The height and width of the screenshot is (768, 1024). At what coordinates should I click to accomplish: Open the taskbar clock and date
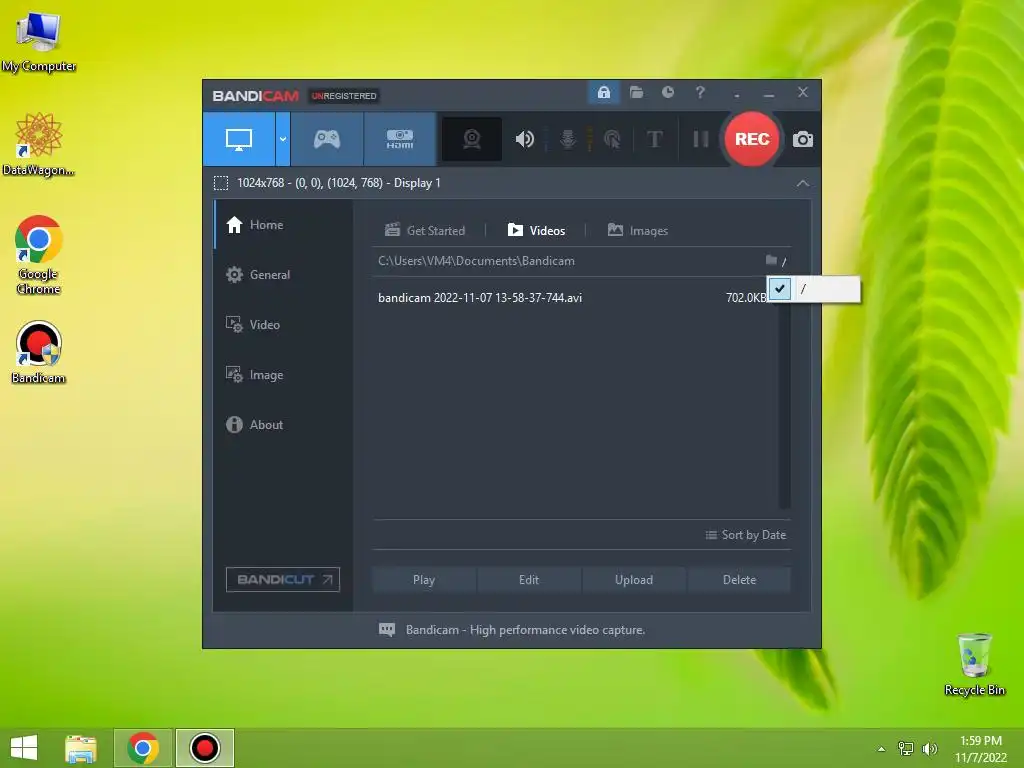tap(981, 748)
